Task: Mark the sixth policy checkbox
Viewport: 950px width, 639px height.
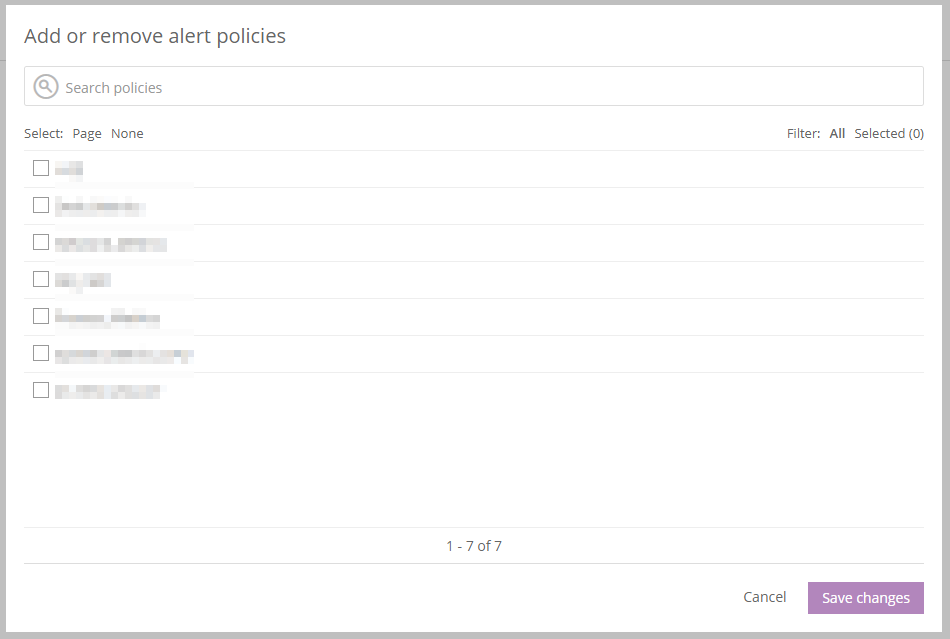Action: pos(41,353)
